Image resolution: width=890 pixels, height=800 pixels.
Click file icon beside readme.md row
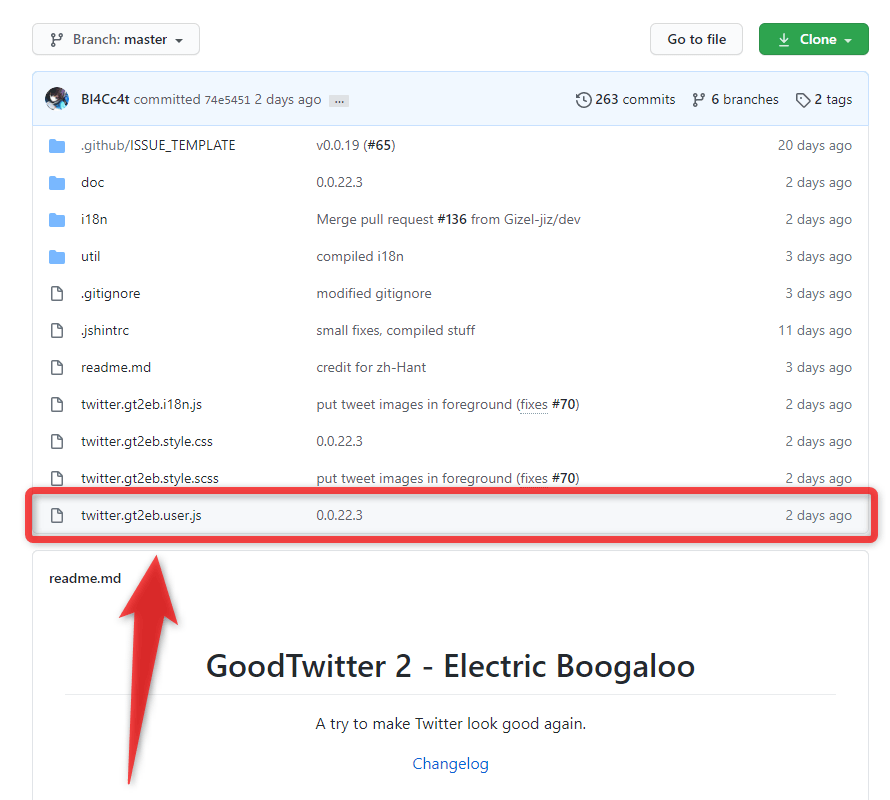tap(57, 367)
